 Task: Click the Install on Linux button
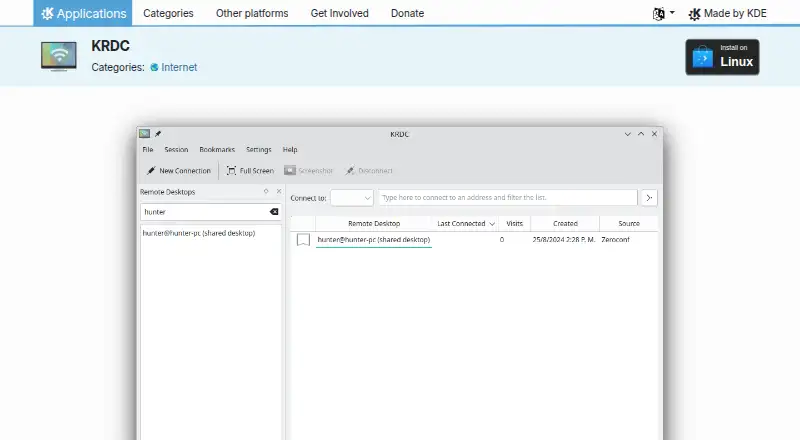722,57
